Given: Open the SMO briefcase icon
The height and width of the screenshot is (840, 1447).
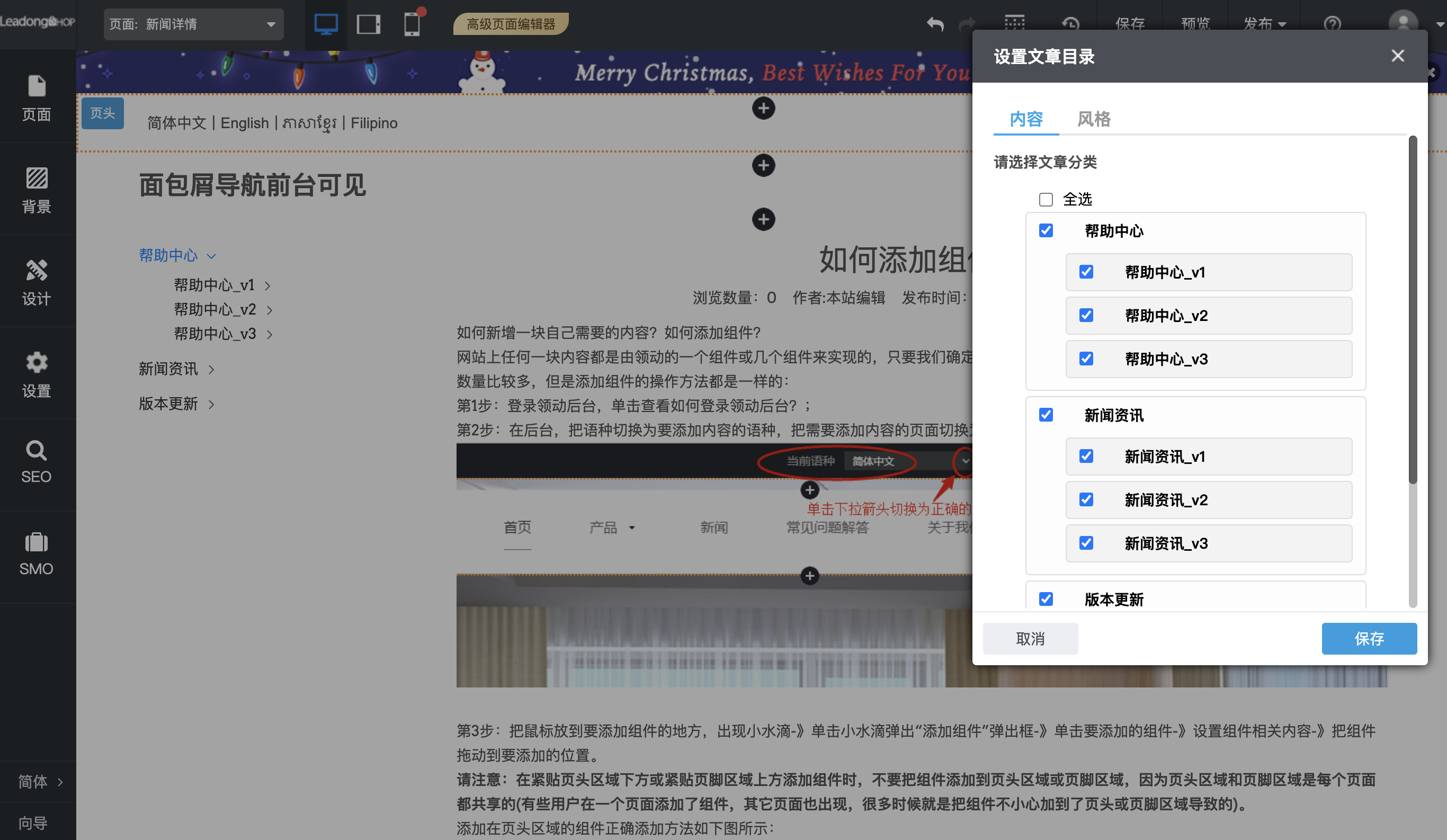Looking at the screenshot, I should click(36, 542).
